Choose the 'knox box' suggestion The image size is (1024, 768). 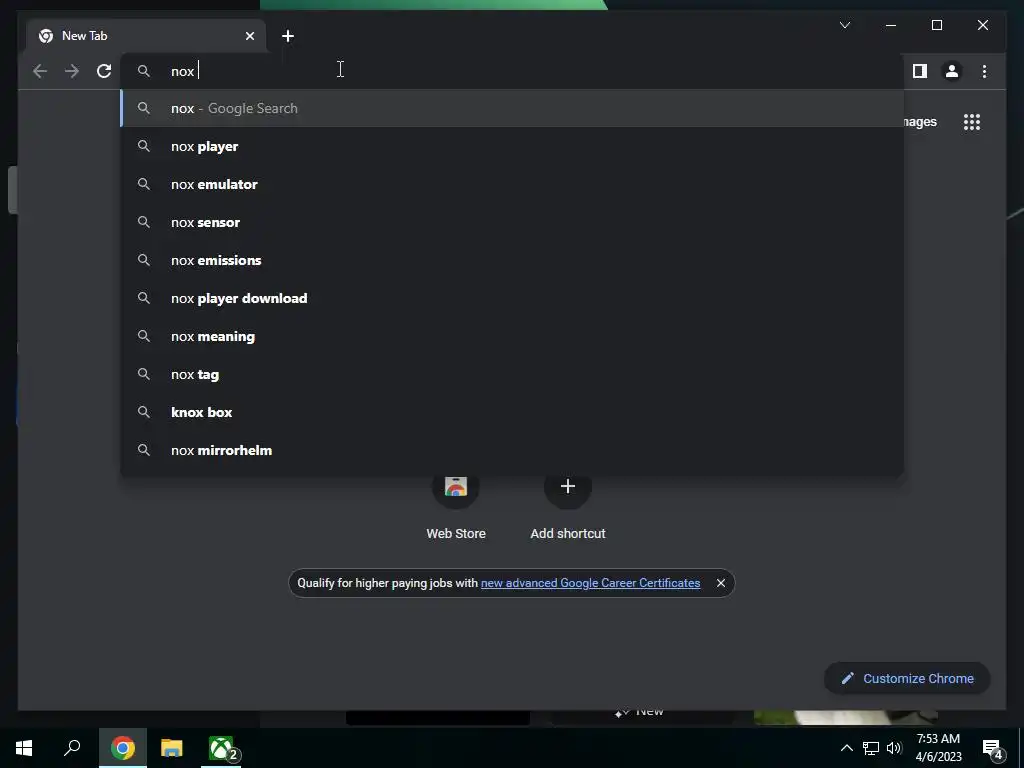[512, 412]
